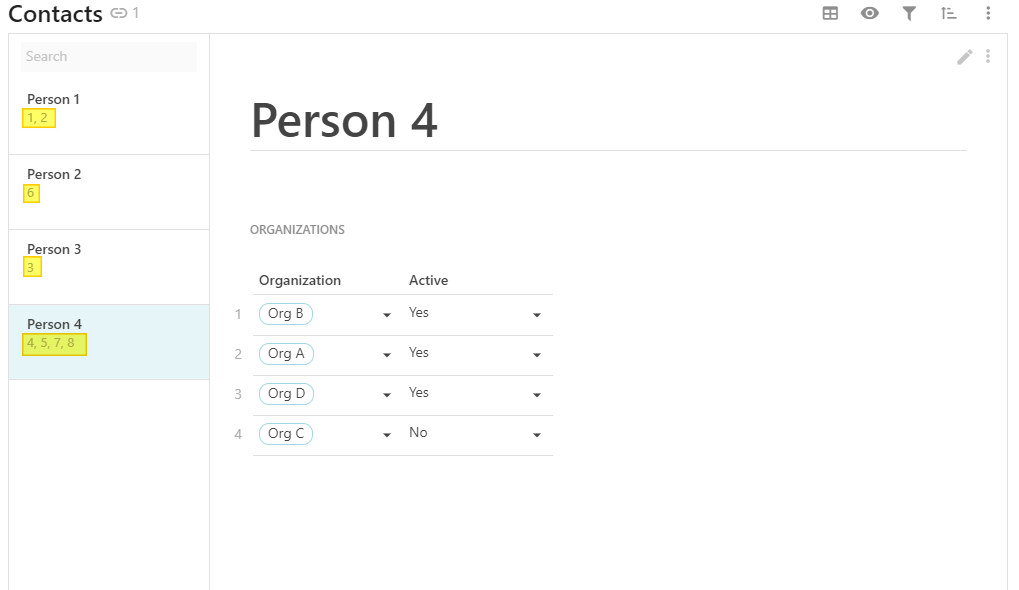Screen dimensions: 1019x590
Task: Open the filter funnel icon
Action: coord(909,13)
